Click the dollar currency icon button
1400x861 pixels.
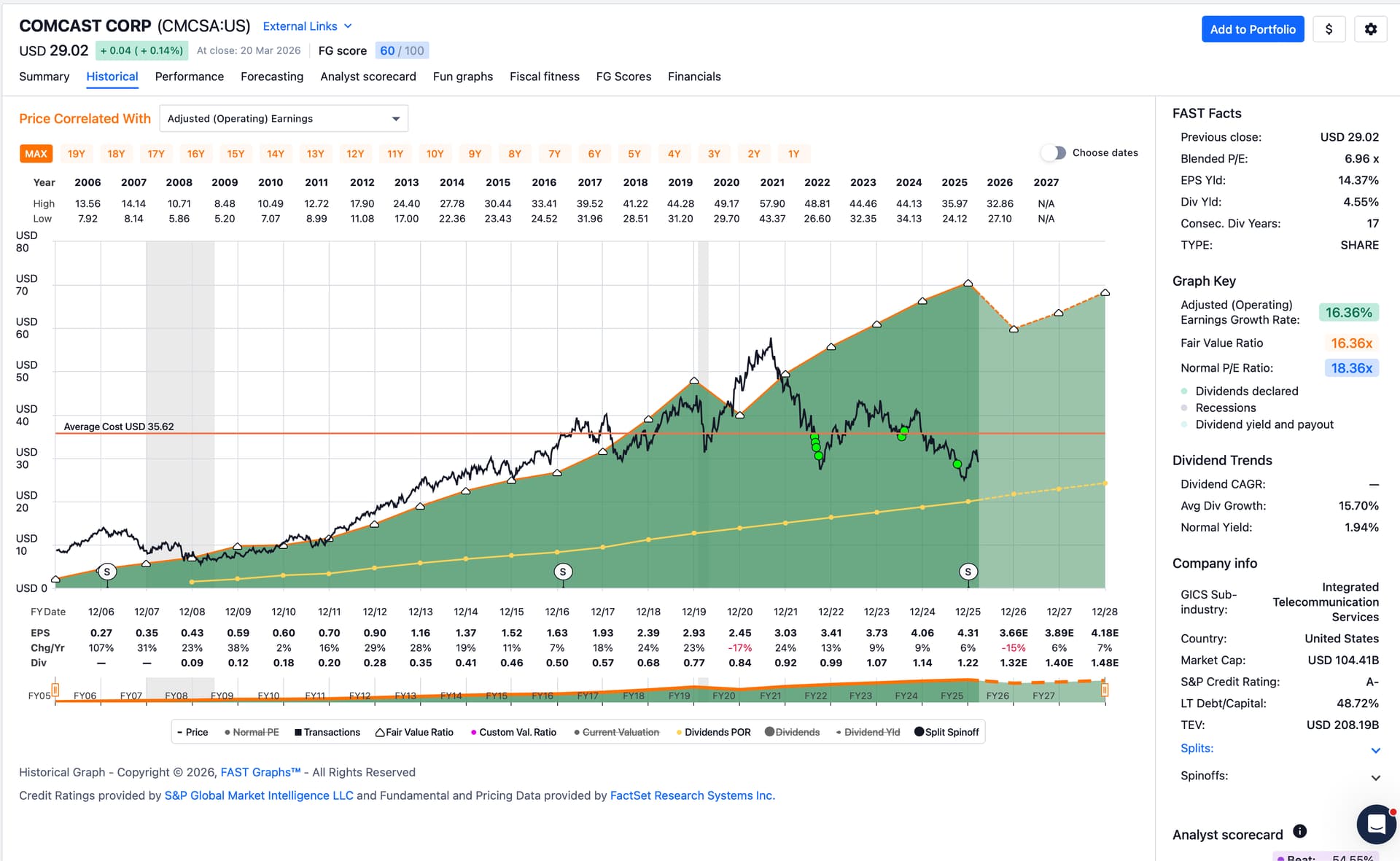tap(1329, 29)
